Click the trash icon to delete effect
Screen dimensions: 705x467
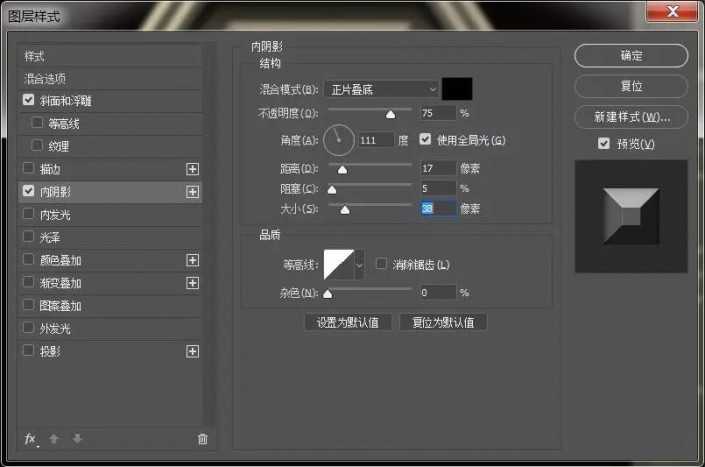point(203,438)
